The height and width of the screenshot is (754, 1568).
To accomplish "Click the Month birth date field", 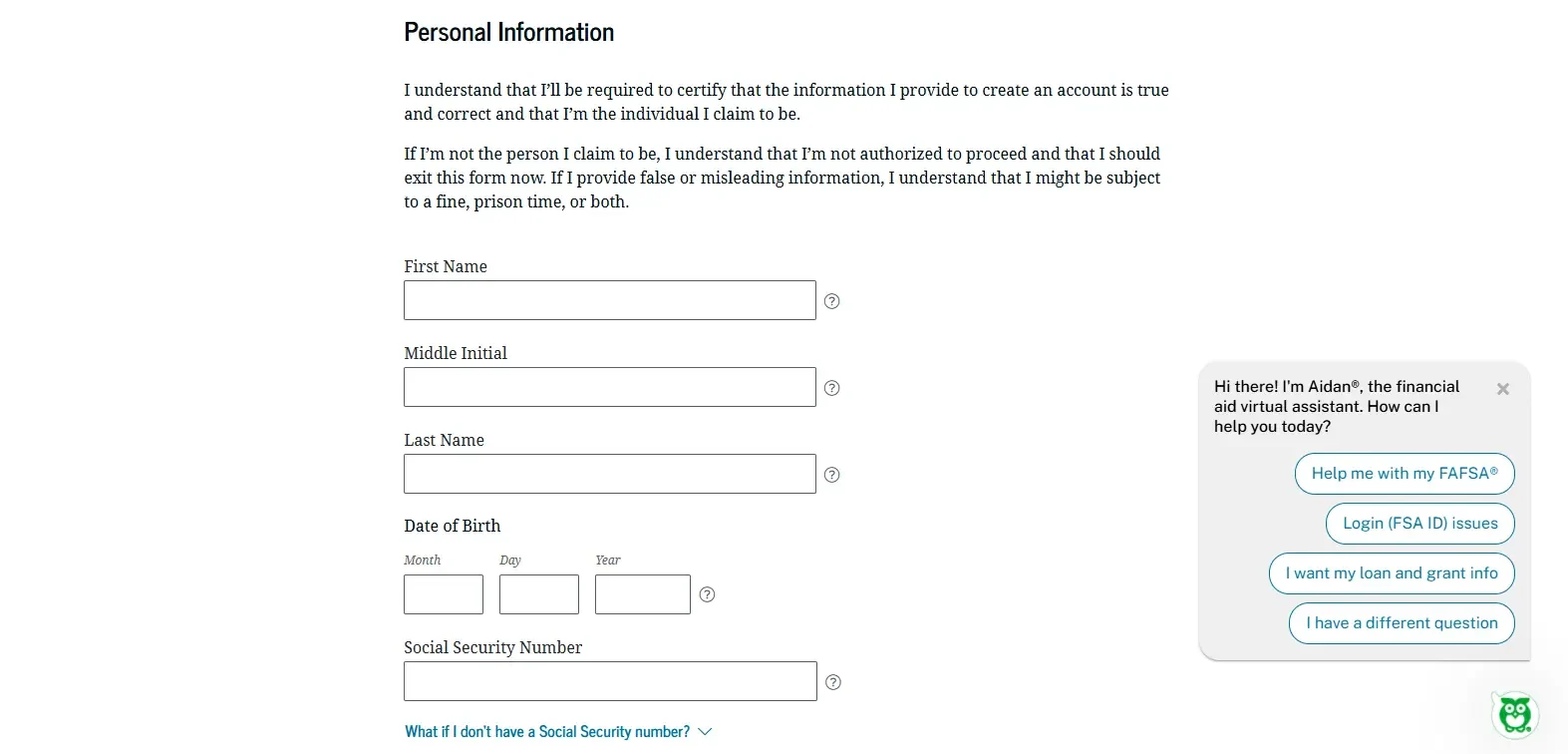I will (x=444, y=594).
